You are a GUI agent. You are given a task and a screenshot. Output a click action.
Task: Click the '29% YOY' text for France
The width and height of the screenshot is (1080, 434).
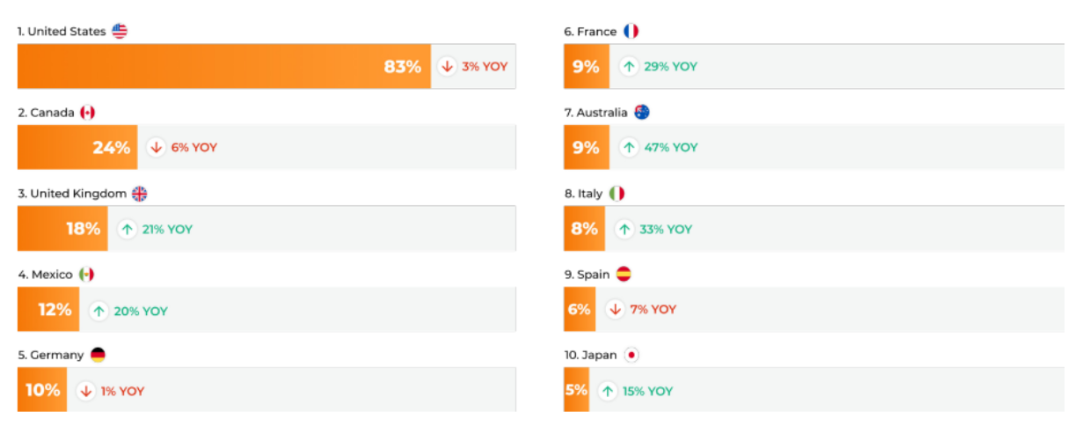pos(670,67)
